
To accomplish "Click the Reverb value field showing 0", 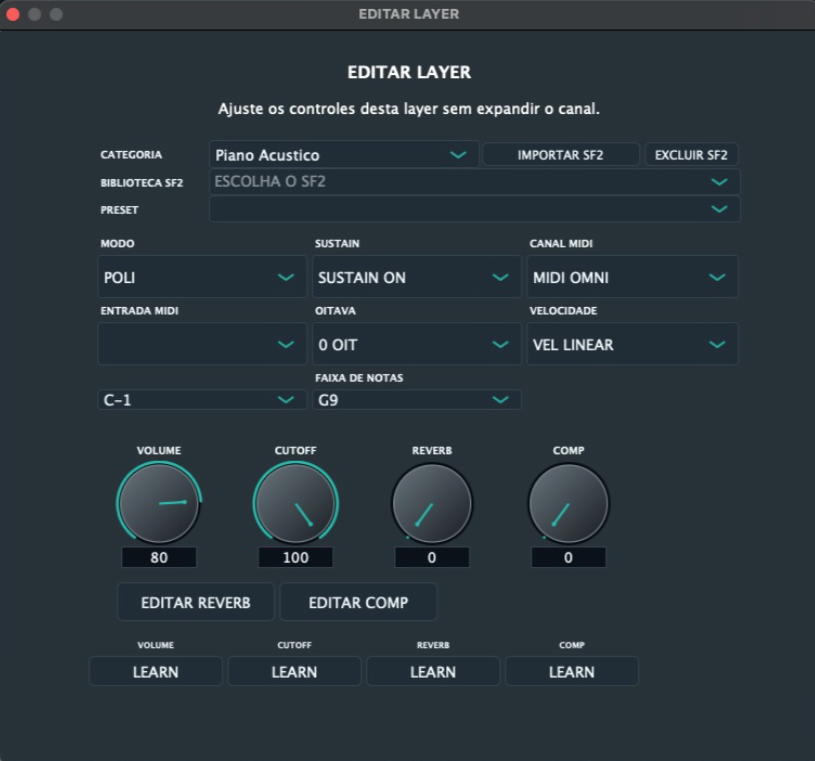I will coord(432,557).
